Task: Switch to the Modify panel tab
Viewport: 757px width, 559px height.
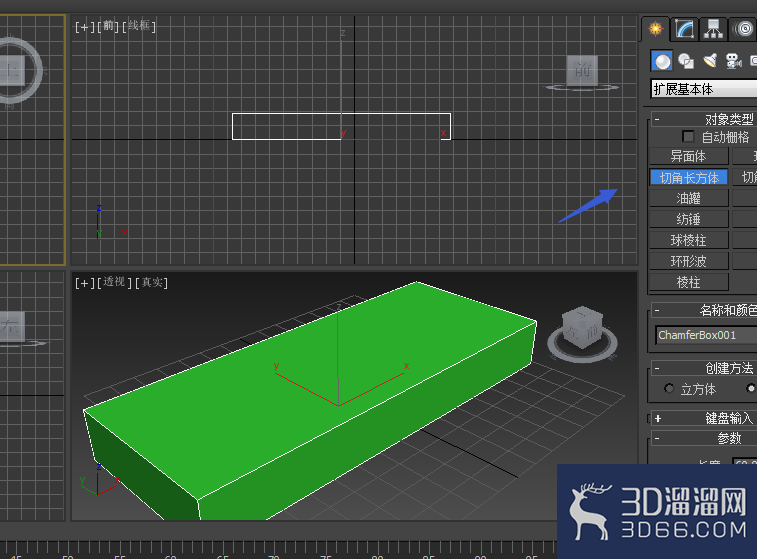Action: (x=685, y=29)
